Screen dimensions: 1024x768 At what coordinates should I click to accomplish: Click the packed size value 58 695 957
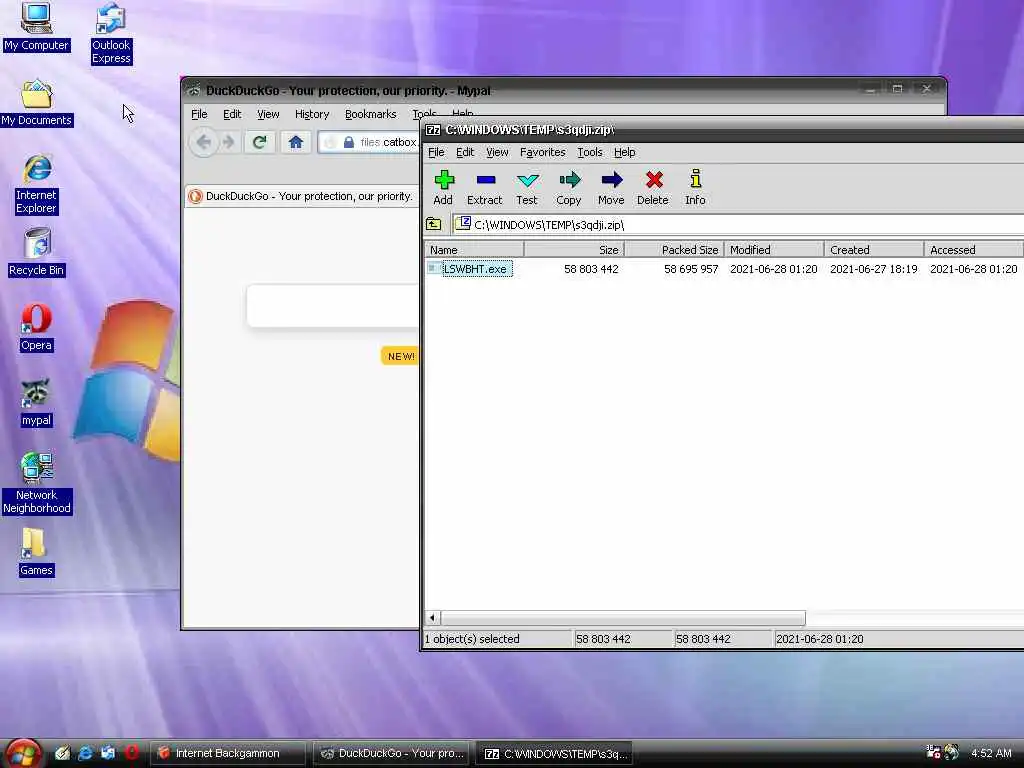coord(691,269)
